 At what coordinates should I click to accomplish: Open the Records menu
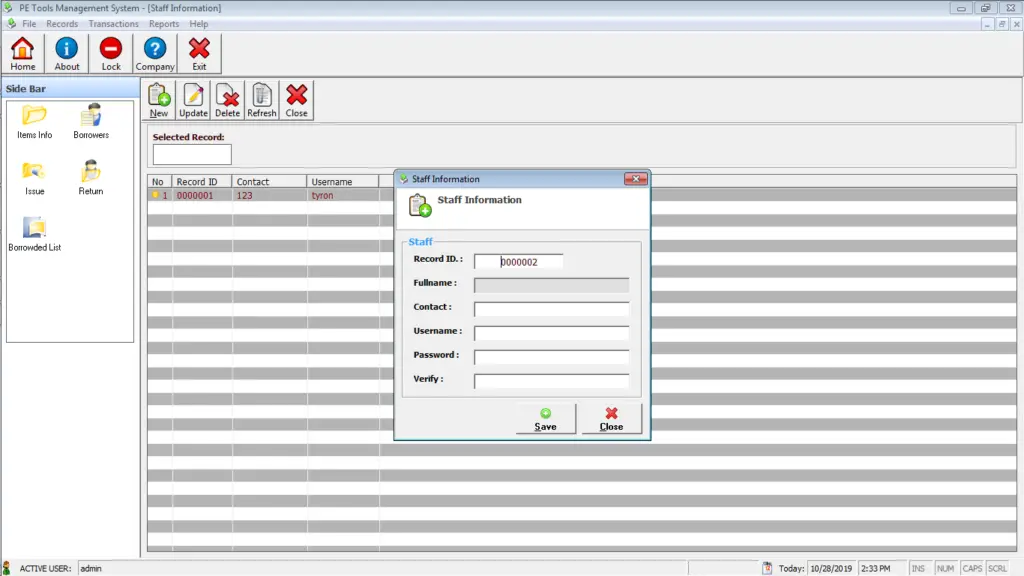point(62,23)
